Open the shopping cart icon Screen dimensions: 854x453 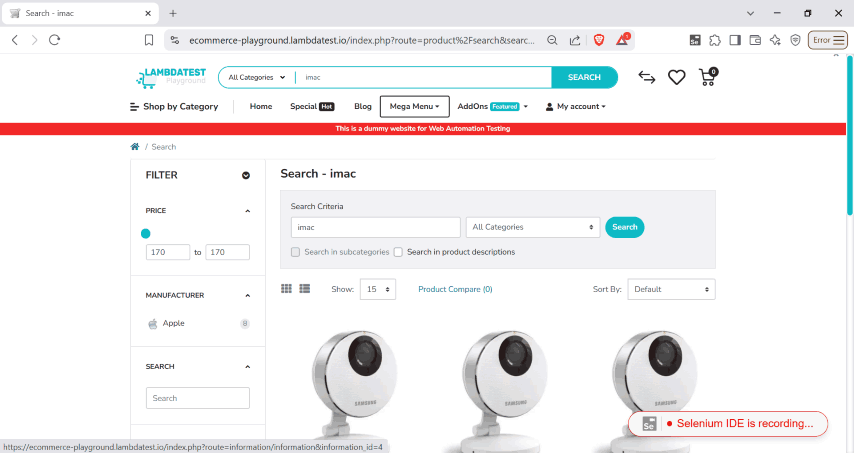[708, 77]
